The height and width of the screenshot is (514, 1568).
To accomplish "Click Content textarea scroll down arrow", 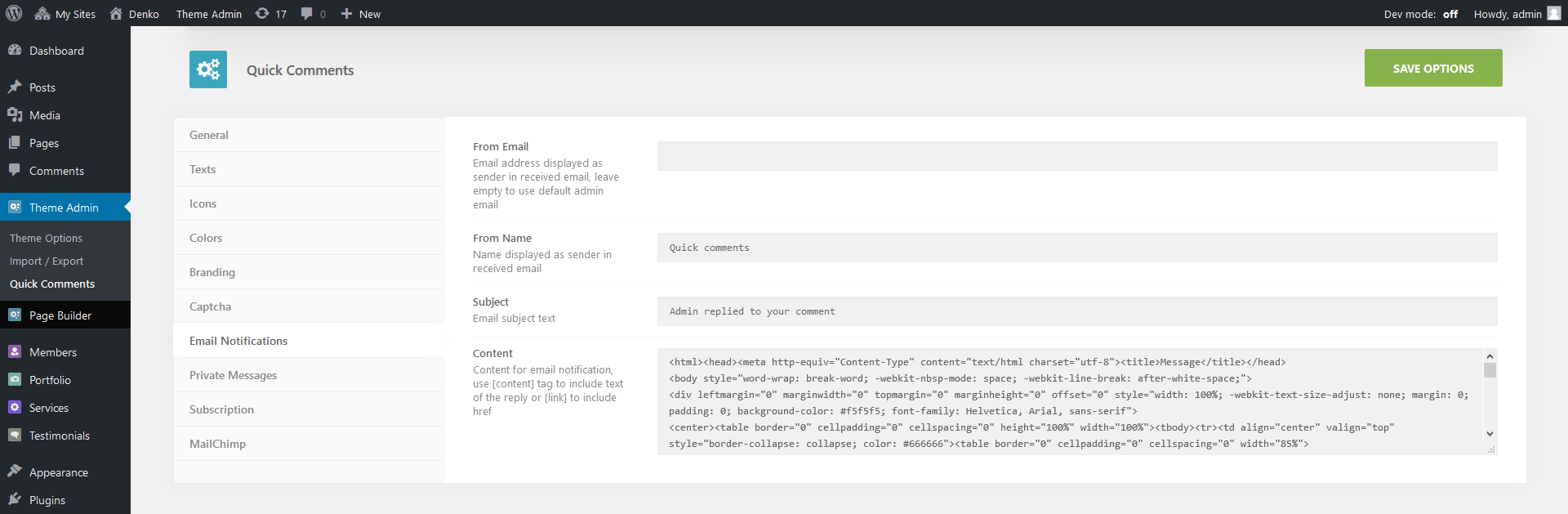I will point(1490,434).
